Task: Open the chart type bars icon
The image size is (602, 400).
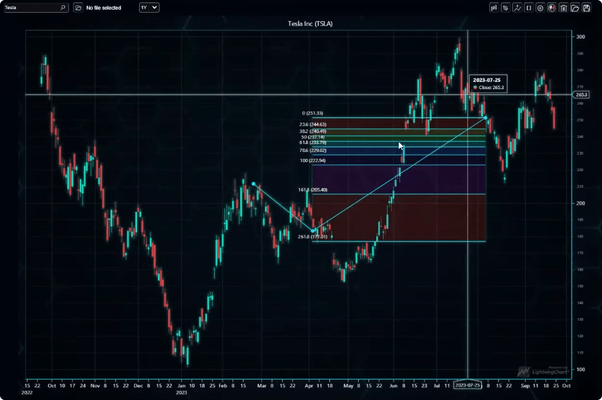Action: [494, 8]
